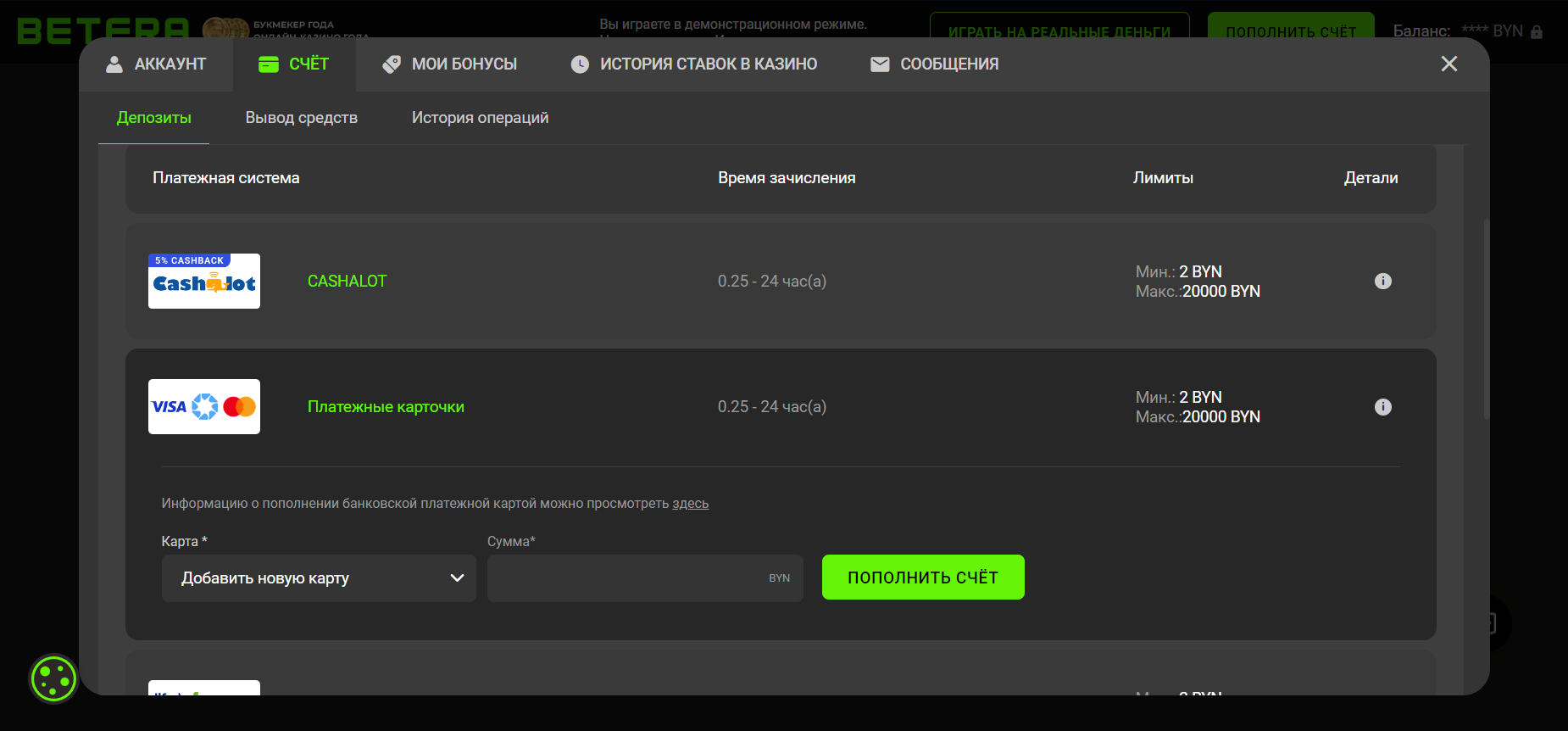
Task: Click the Cashalot payment logo
Action: 204,281
